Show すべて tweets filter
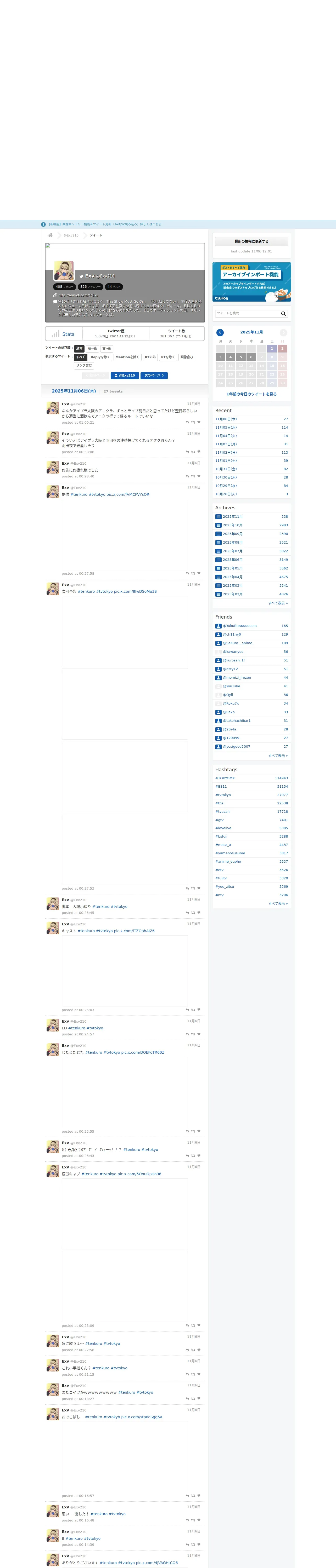Viewport: 336px width, 1568px height. click(x=81, y=357)
